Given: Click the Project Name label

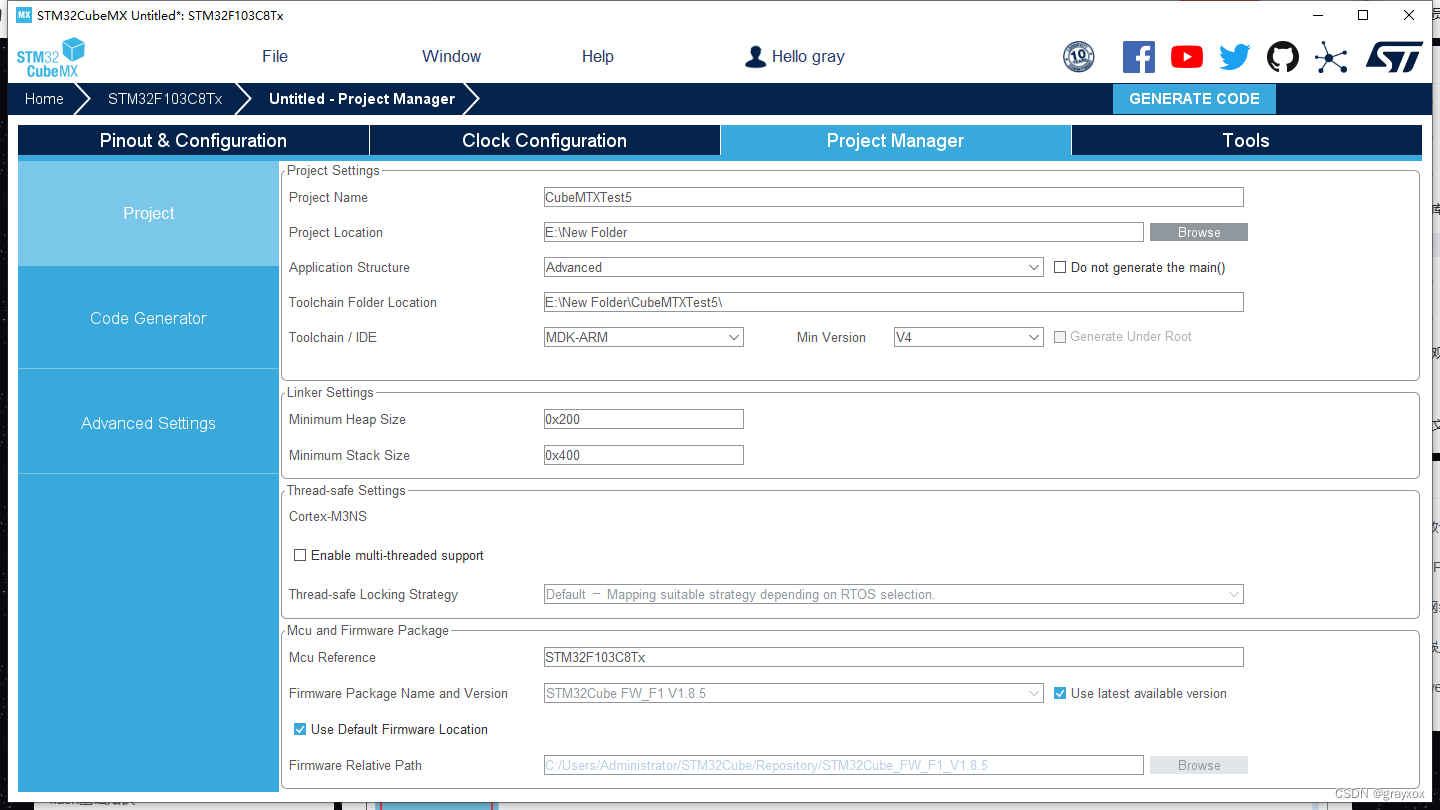Looking at the screenshot, I should tap(328, 197).
